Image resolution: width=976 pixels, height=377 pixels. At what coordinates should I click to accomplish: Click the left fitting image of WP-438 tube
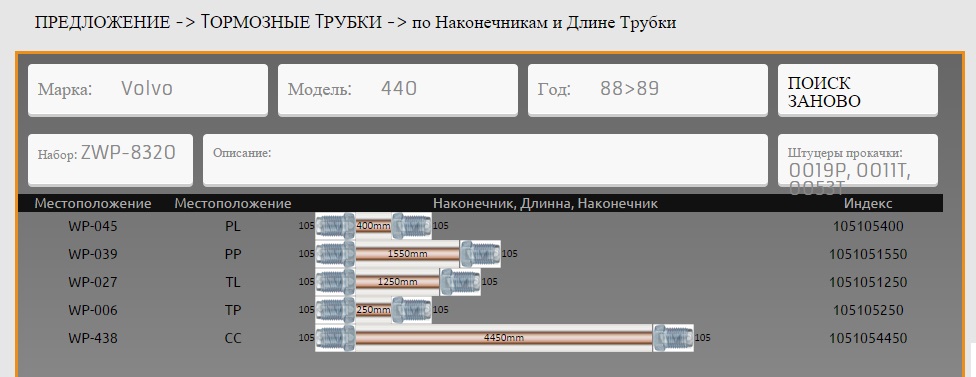tap(335, 338)
